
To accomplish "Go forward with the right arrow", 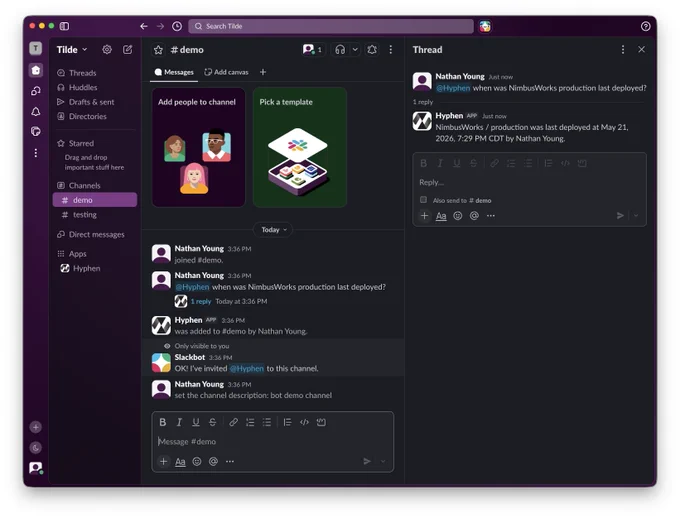I will pos(160,26).
